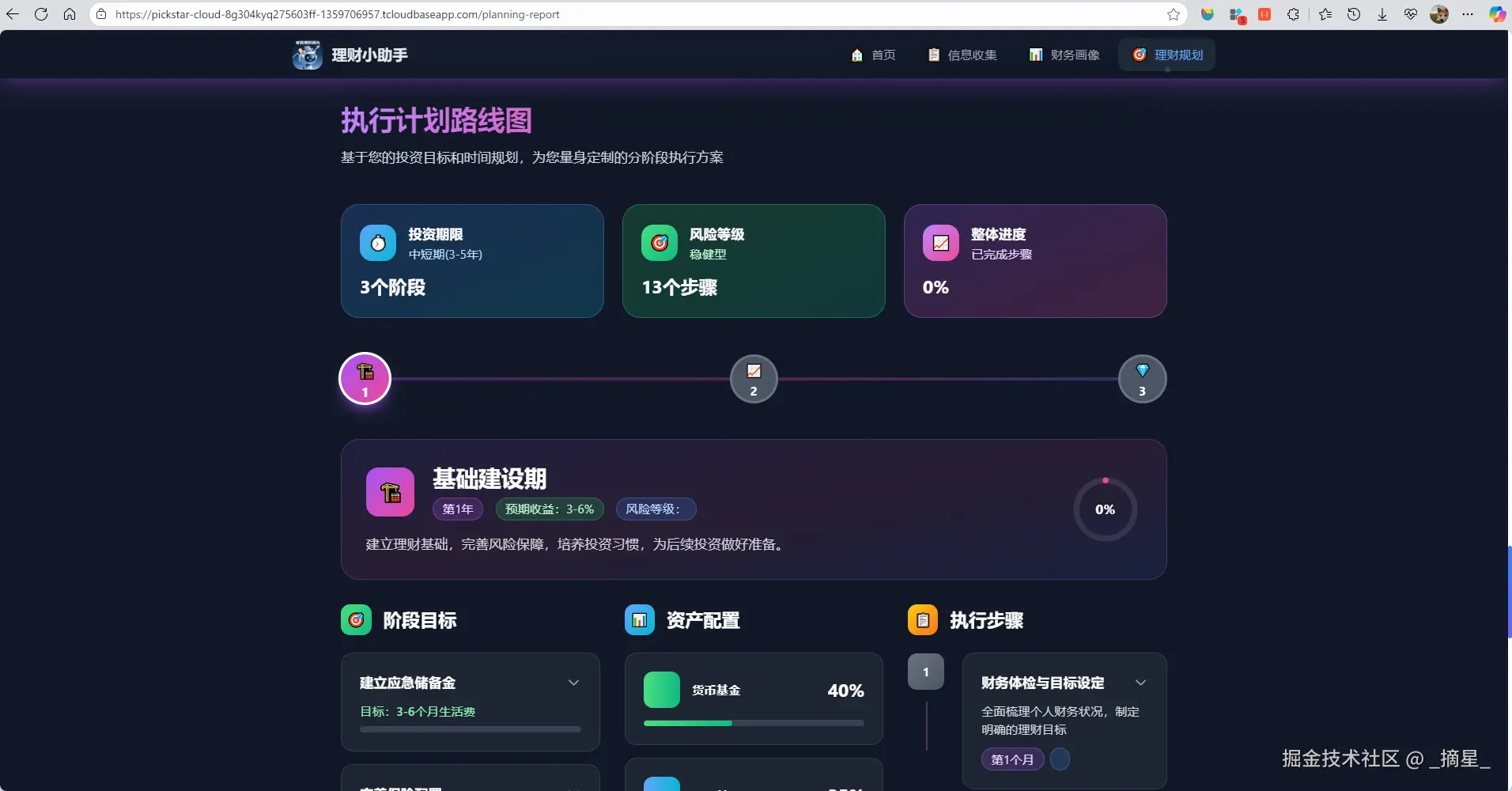Select stage 1 marker on roadmap timeline
Viewport: 1512px width, 791px height.
(365, 378)
